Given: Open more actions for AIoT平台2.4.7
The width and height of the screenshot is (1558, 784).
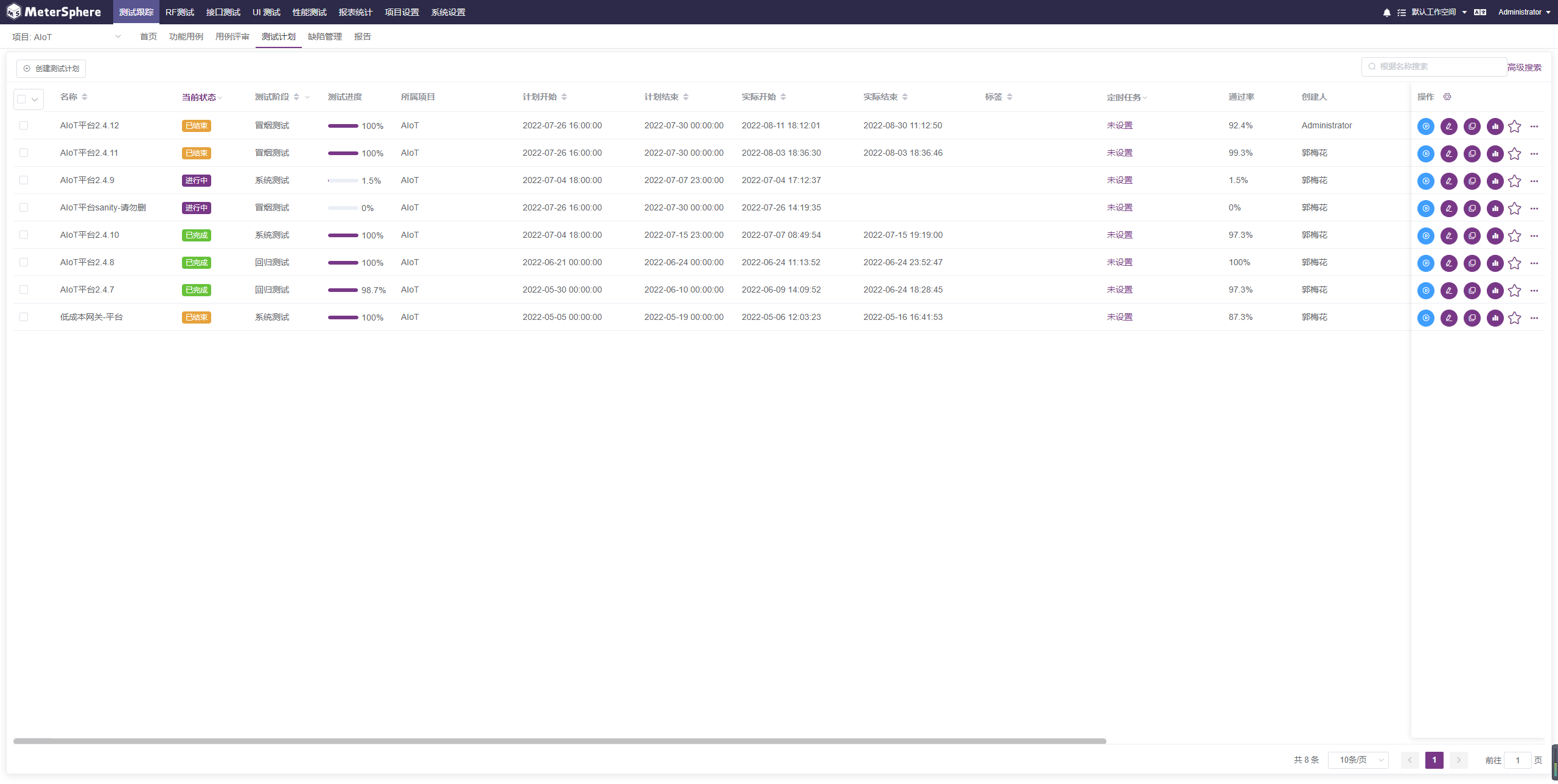Looking at the screenshot, I should 1534,291.
